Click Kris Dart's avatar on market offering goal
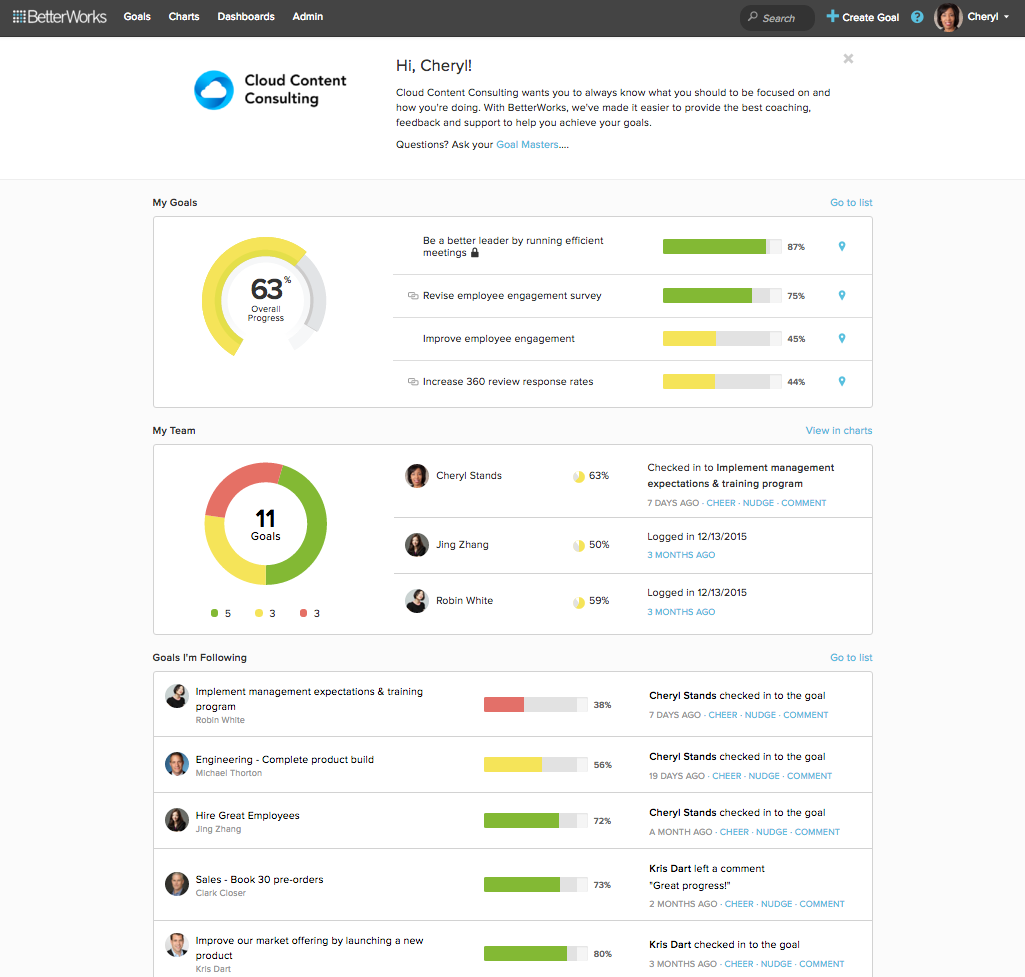 click(176, 945)
